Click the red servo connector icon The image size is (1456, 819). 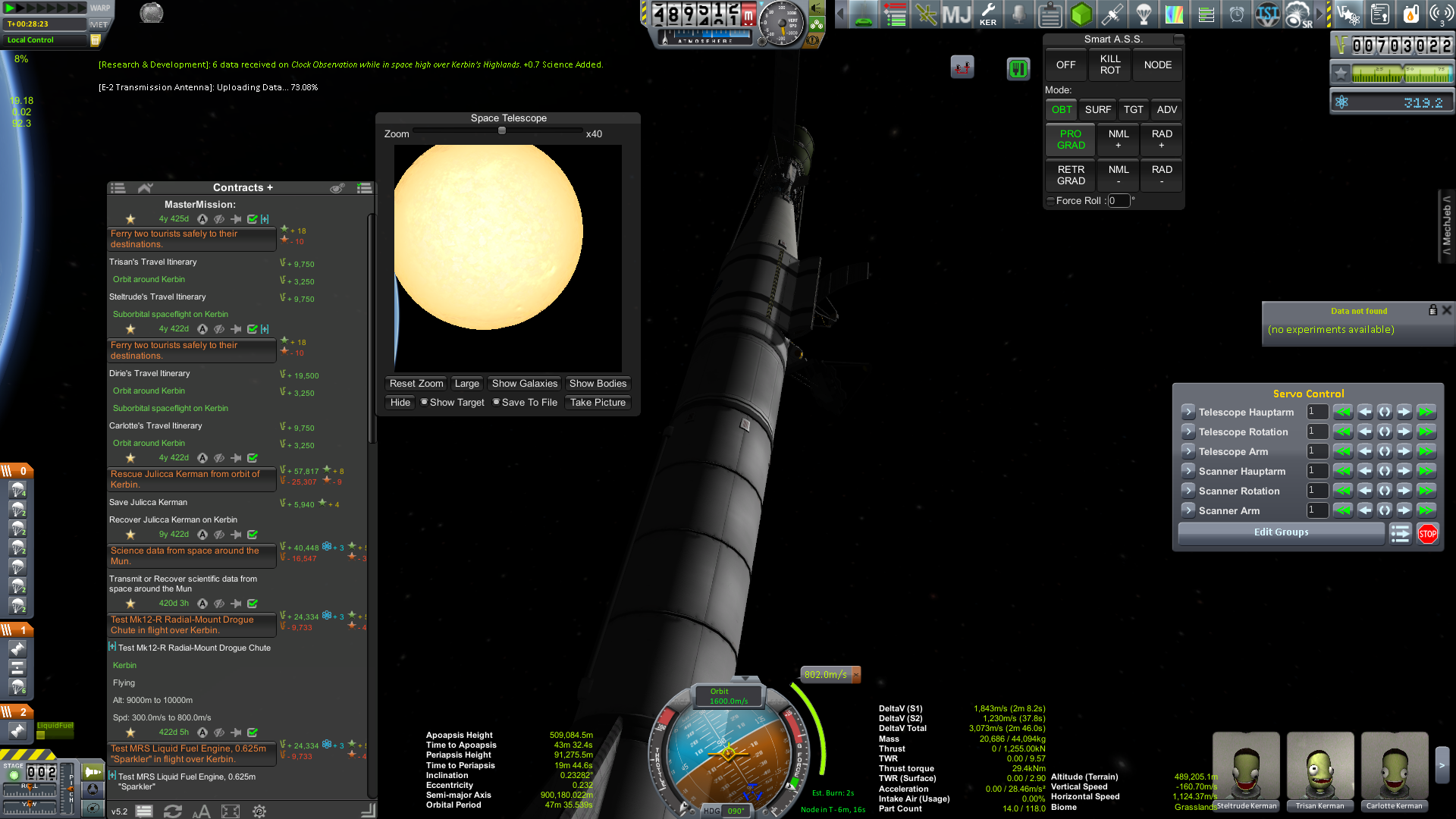pos(962,67)
